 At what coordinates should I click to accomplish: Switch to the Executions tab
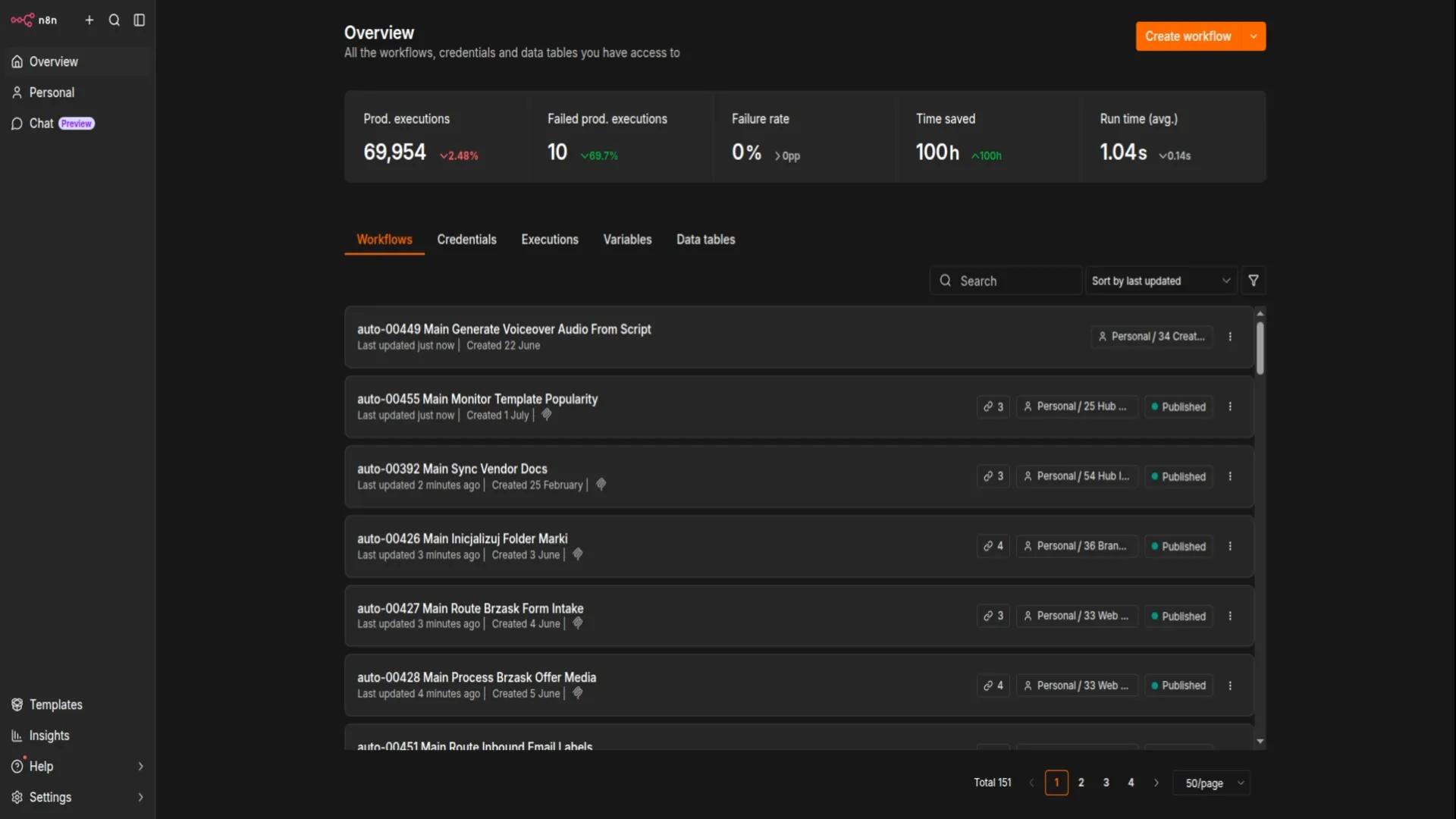[550, 240]
